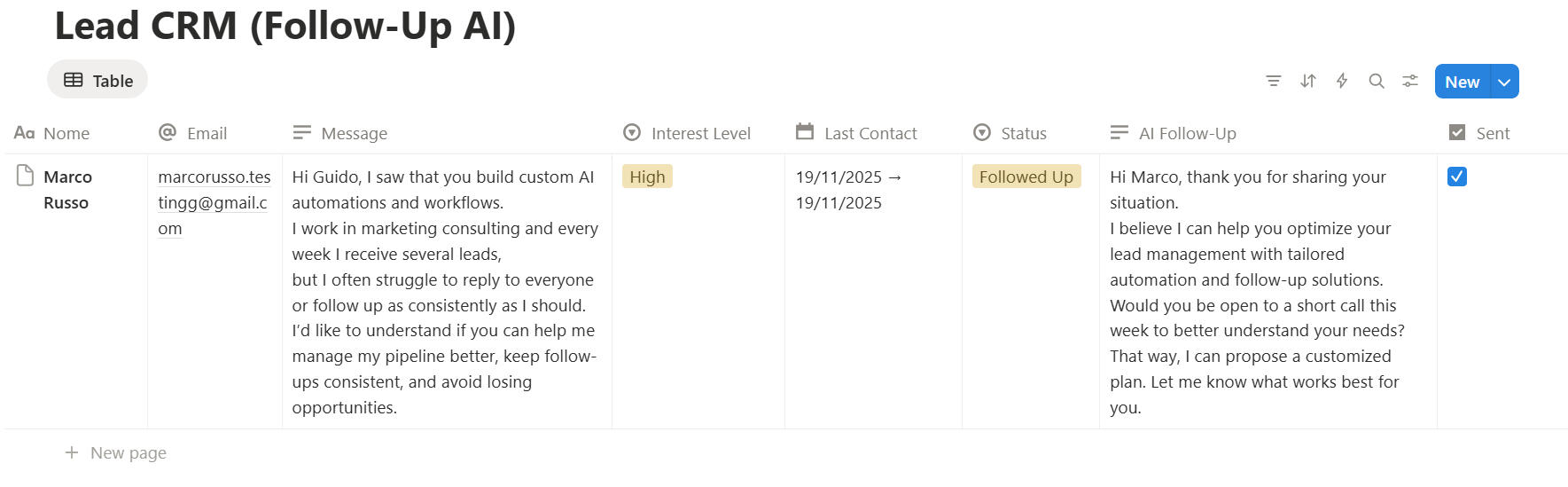Open the Status column header menu
The height and width of the screenshot is (487, 1568).
point(1010,133)
